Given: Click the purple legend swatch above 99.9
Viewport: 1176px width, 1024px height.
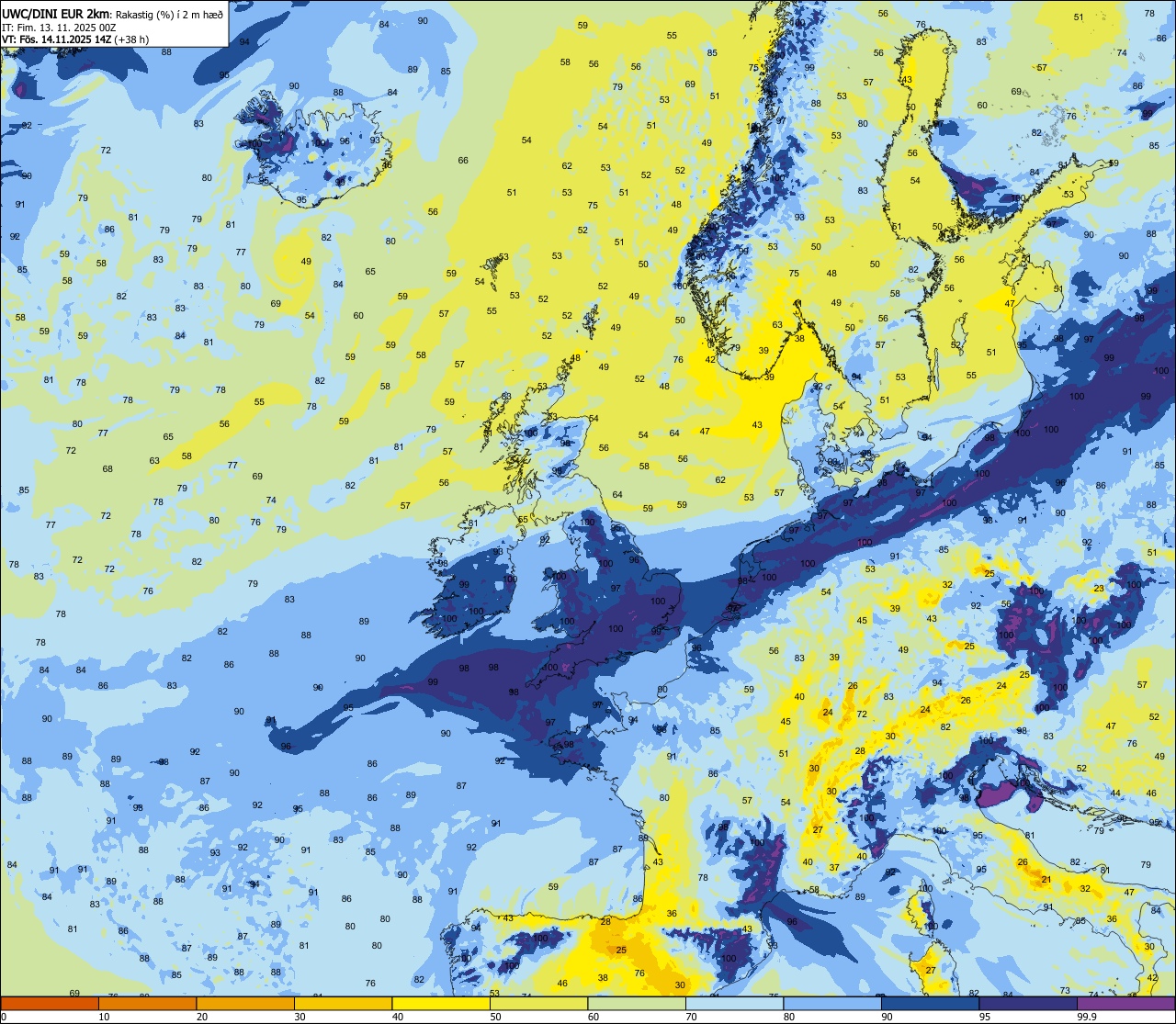Looking at the screenshot, I should pos(1125,1003).
